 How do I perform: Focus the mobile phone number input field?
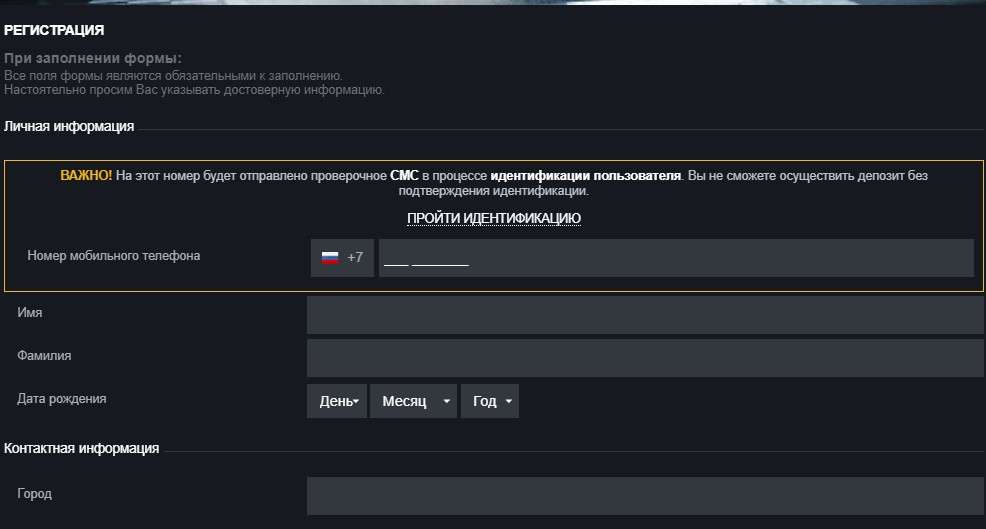675,258
